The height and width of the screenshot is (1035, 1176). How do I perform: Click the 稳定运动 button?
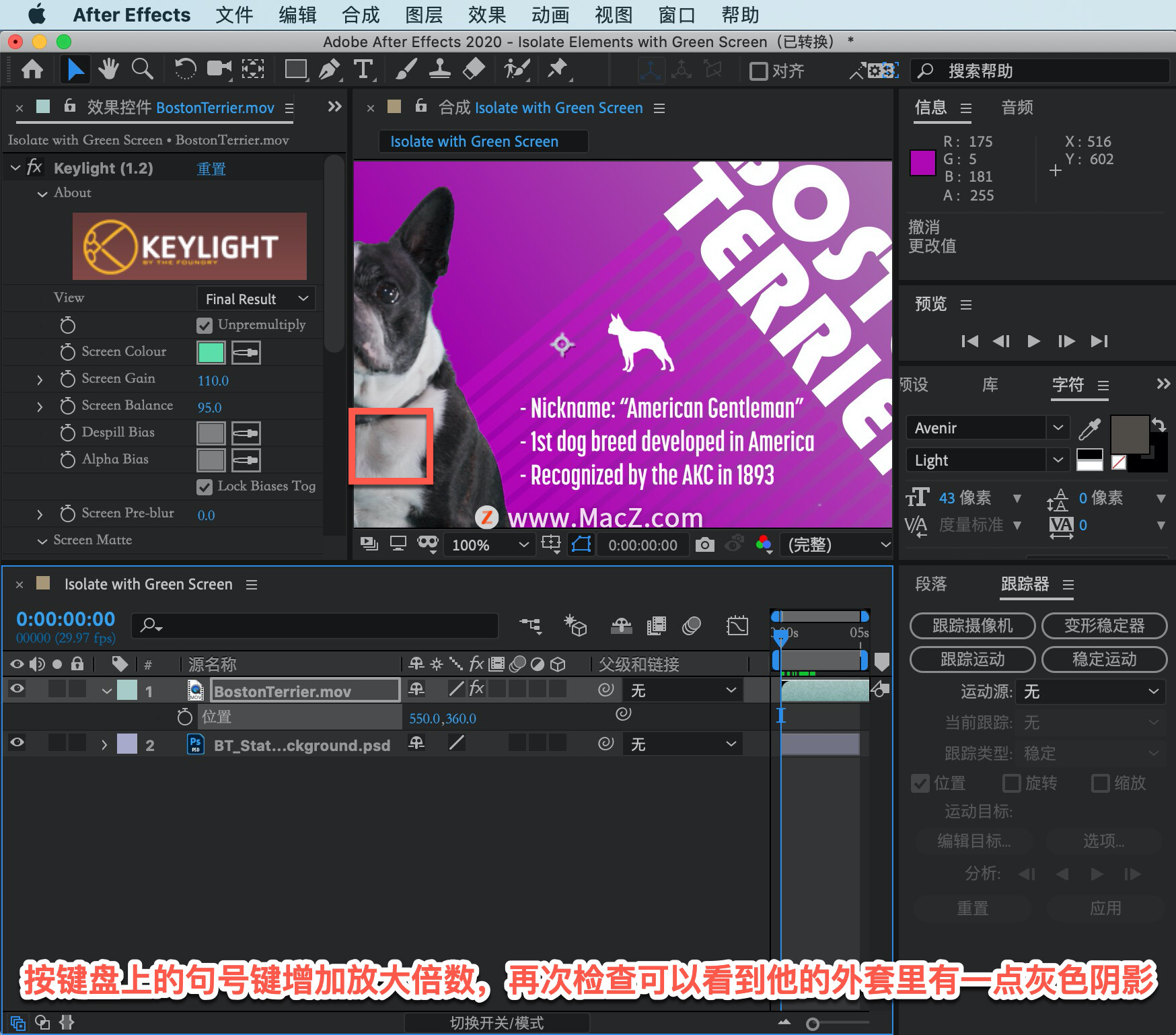tap(1104, 659)
